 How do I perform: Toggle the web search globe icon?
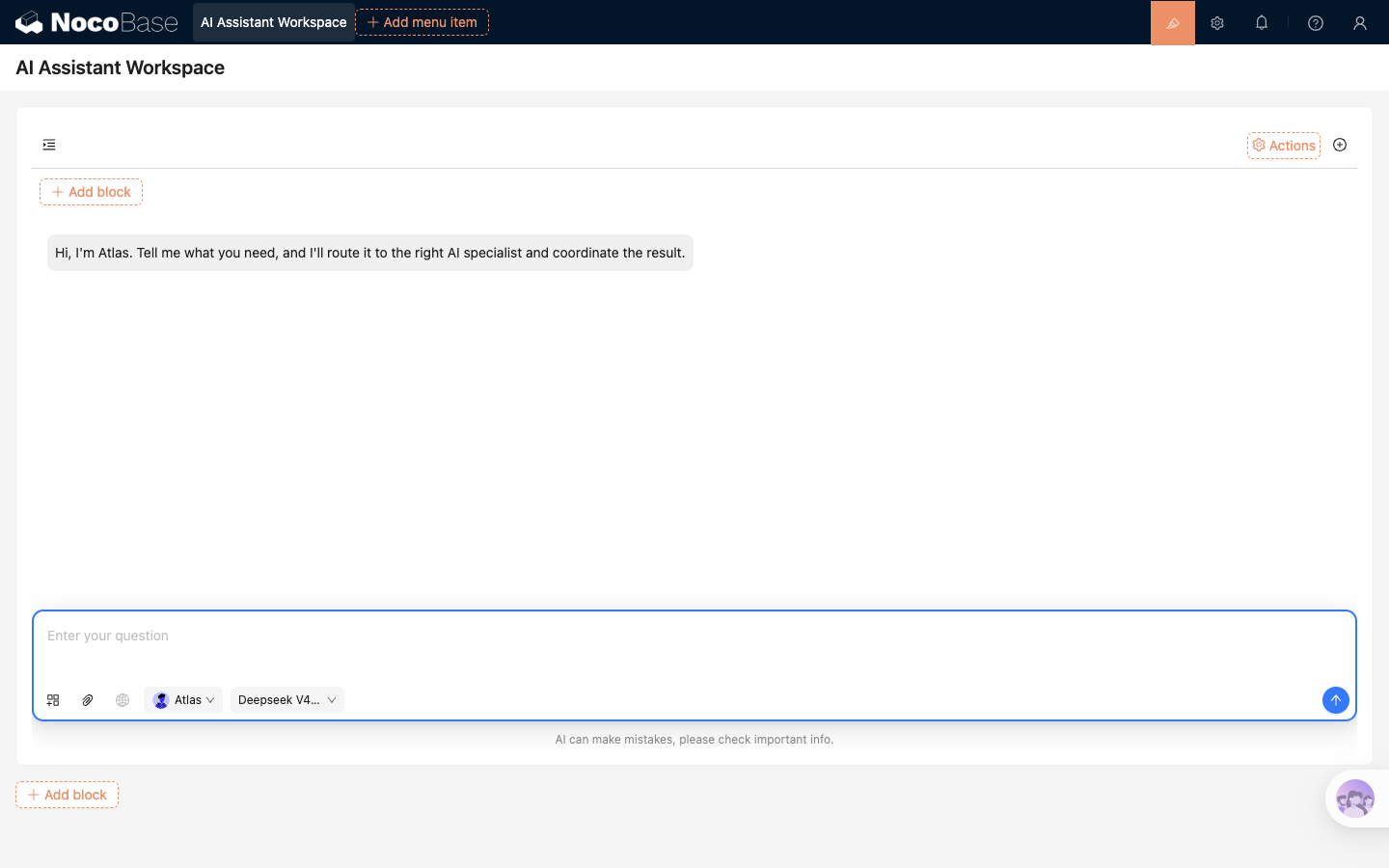pyautogui.click(x=123, y=700)
